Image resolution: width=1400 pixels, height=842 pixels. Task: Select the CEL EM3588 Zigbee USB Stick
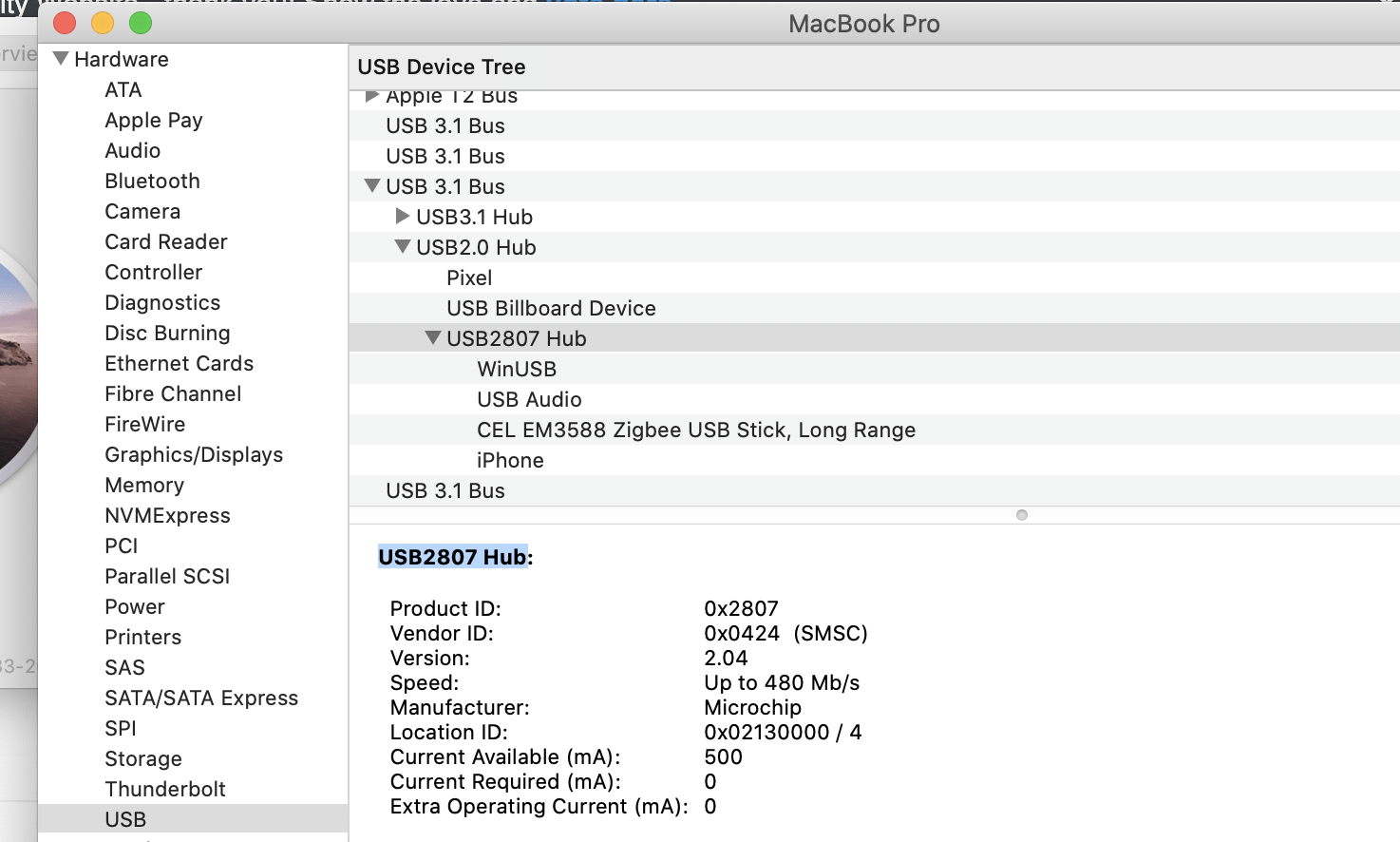[x=695, y=430]
